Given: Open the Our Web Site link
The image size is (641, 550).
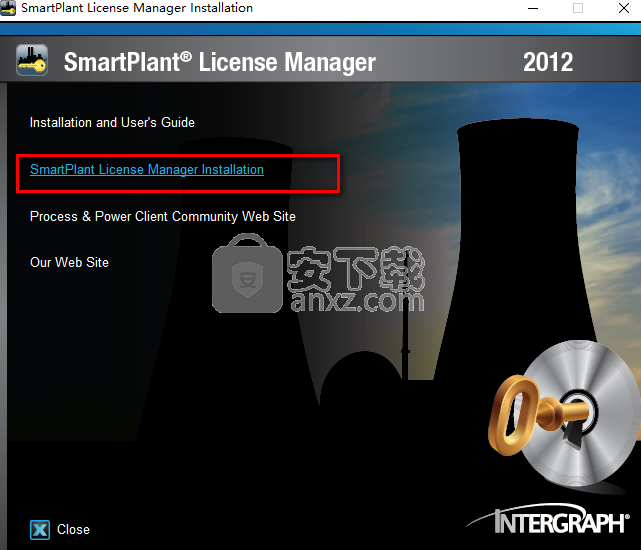Looking at the screenshot, I should point(69,262).
